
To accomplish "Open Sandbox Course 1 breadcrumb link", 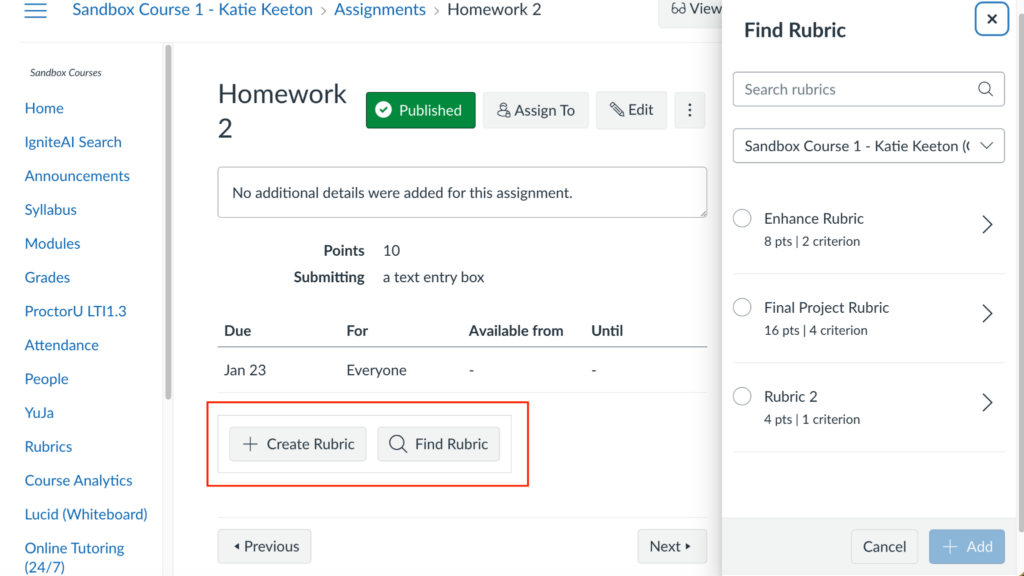I will click(x=192, y=10).
